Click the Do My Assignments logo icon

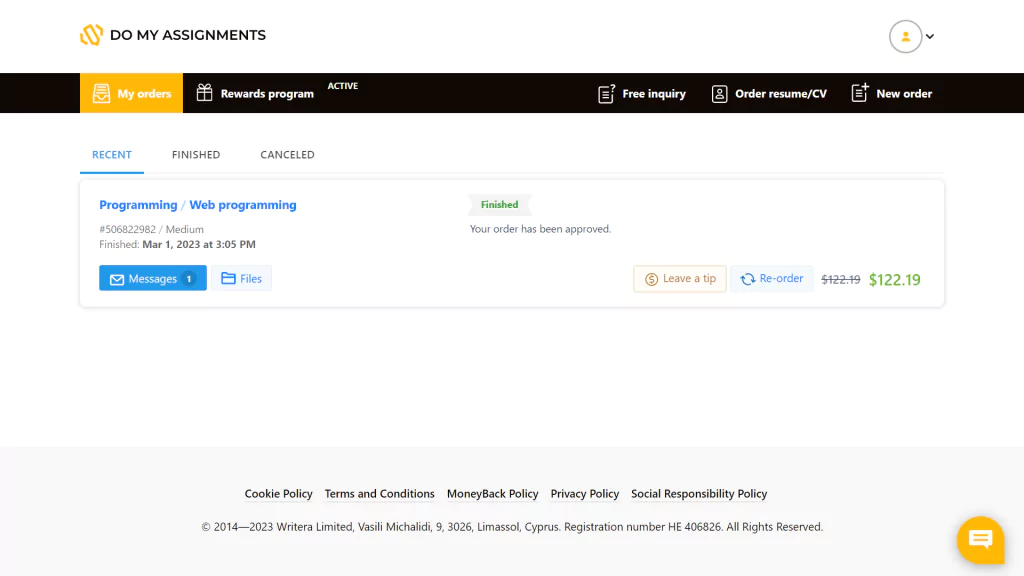point(91,35)
